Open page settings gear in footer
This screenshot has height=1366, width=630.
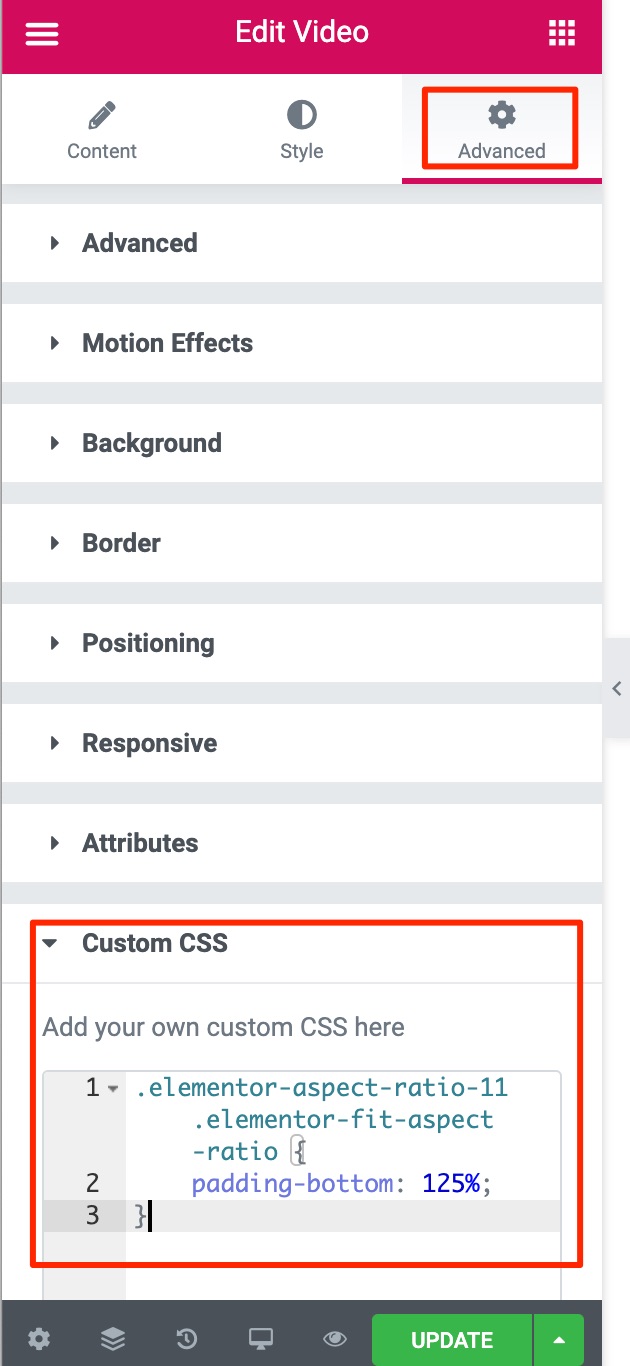39,1339
